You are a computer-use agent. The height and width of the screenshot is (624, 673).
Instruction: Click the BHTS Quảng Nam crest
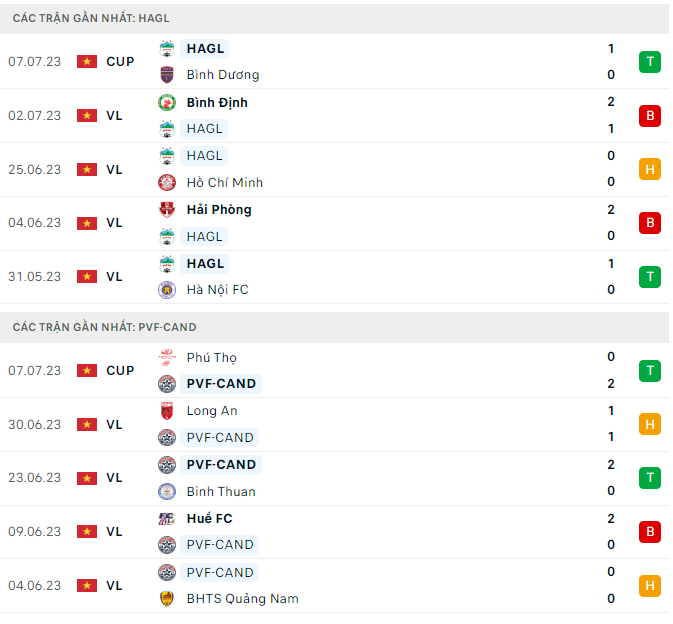[x=167, y=599]
